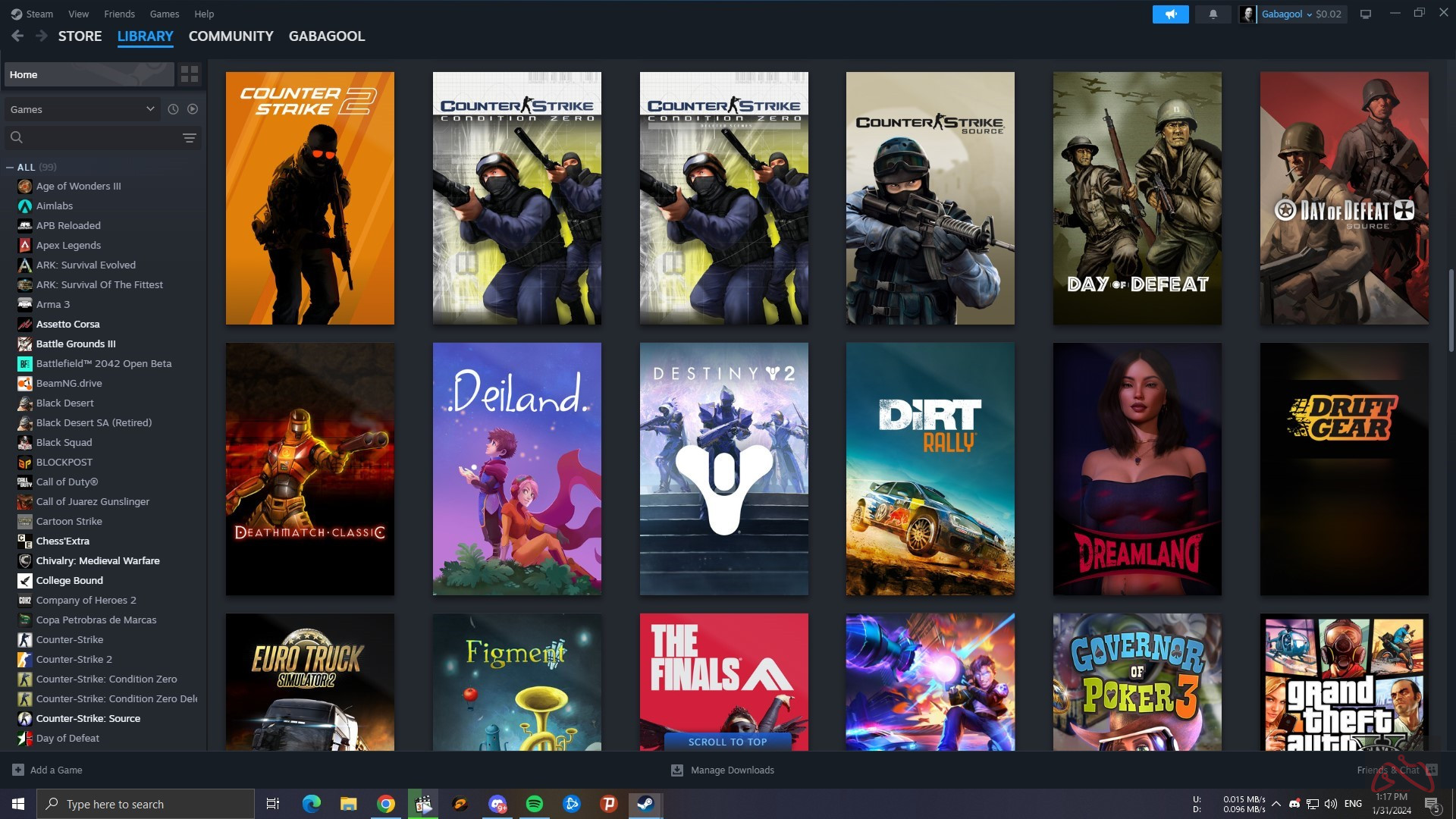This screenshot has height=819, width=1456.
Task: Select Assetto Corsa in games list
Action: [67, 324]
